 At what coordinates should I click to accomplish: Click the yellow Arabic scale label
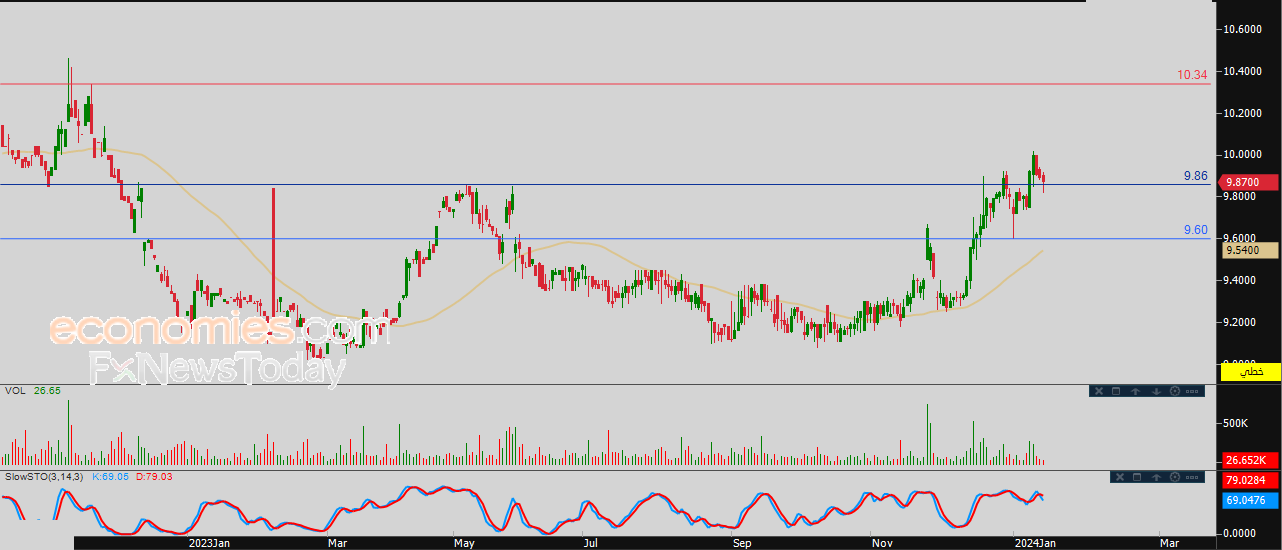[x=1251, y=372]
